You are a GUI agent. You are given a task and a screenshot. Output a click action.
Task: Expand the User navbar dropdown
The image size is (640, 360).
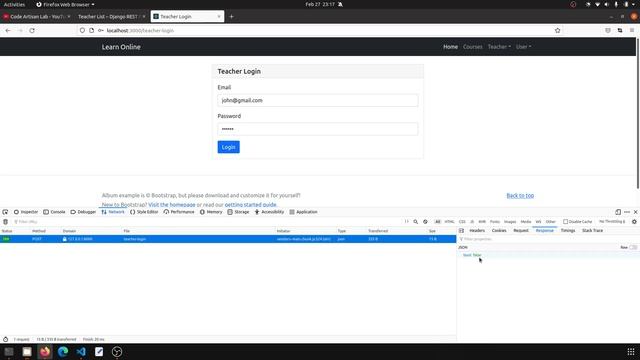523,47
